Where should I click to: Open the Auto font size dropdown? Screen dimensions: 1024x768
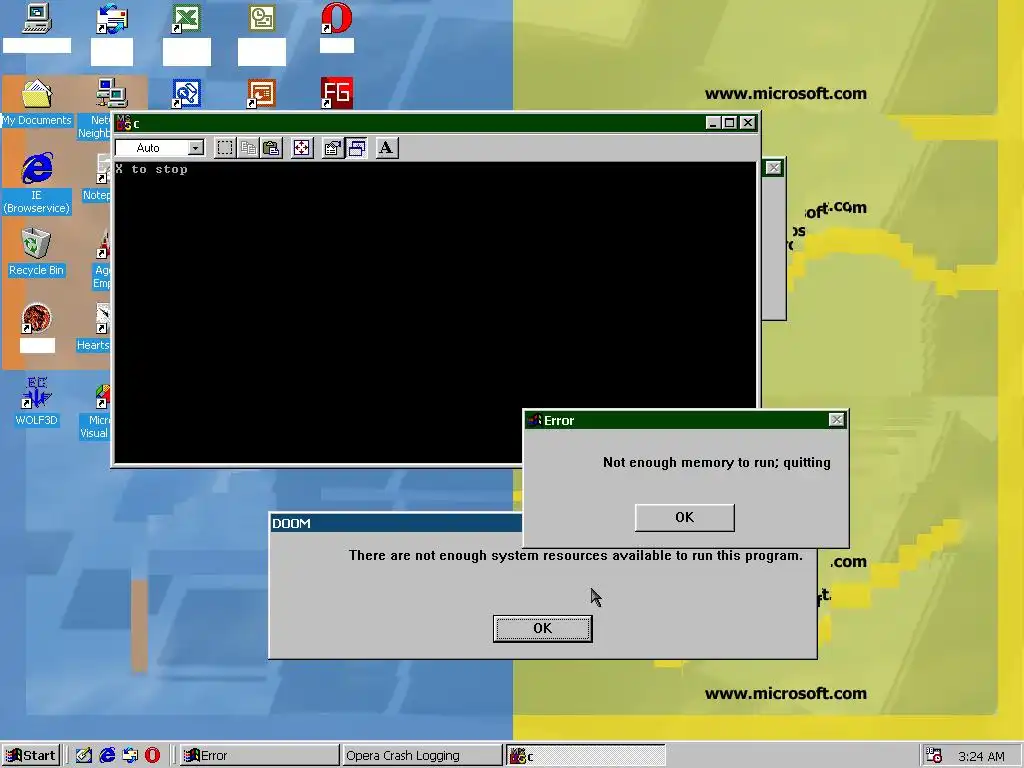(x=196, y=148)
